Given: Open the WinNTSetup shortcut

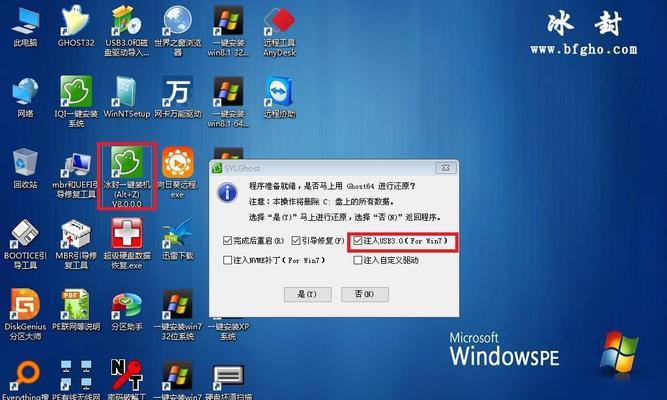Looking at the screenshot, I should point(127,98).
